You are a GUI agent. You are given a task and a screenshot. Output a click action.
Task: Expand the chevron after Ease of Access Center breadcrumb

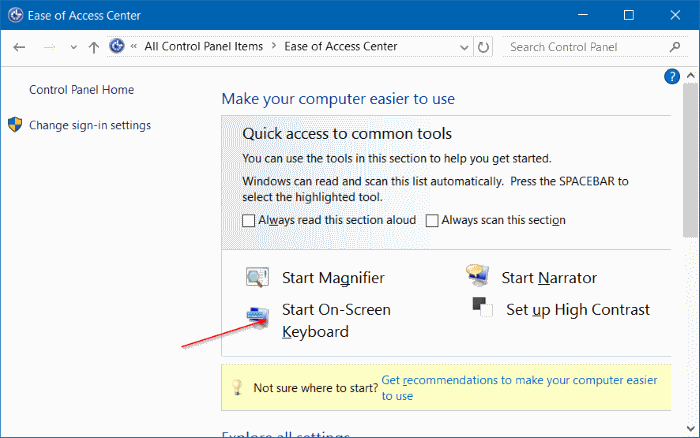406,47
